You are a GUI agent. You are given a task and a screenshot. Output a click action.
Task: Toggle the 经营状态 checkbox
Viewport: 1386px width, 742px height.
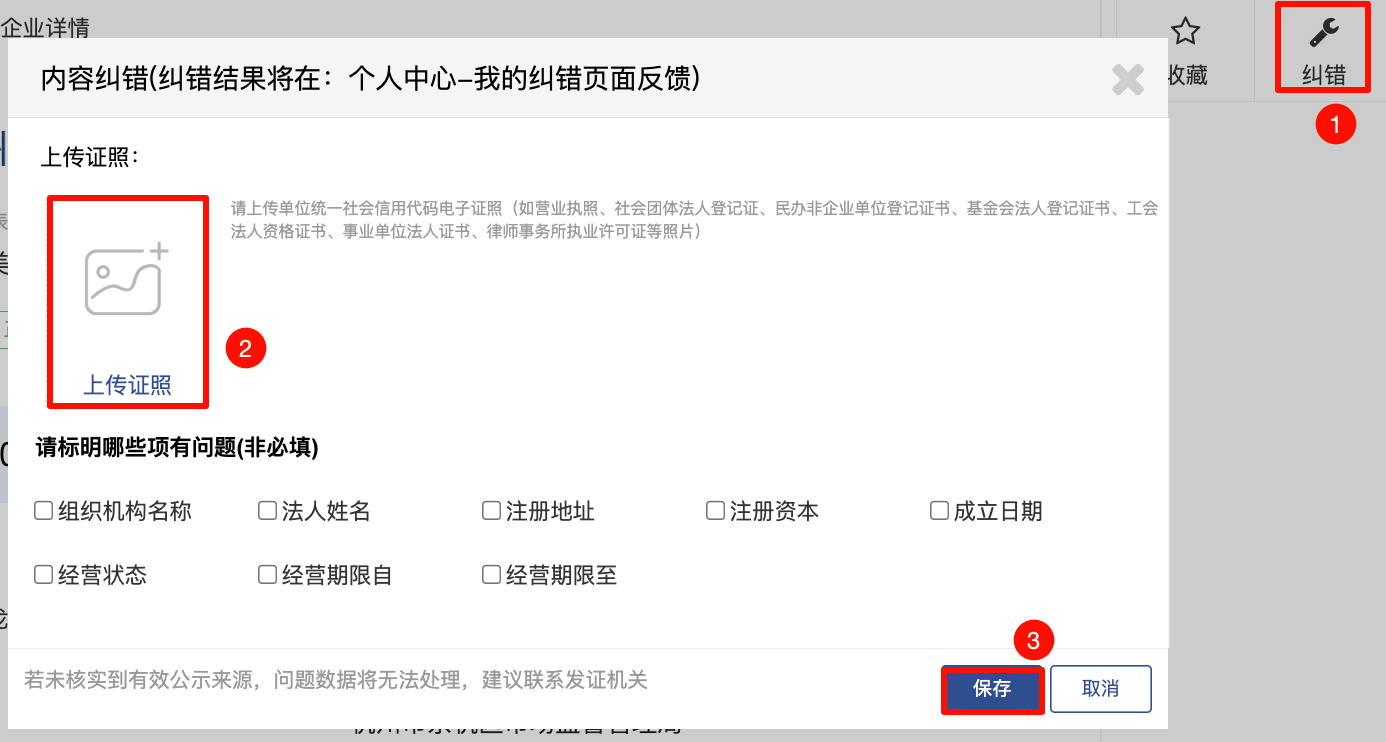point(44,575)
